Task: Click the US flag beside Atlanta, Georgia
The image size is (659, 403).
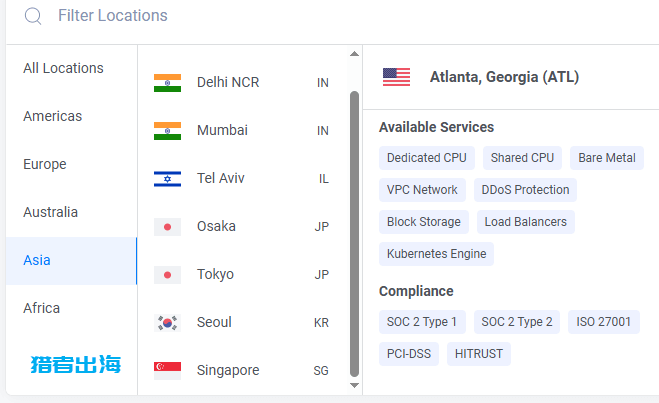Action: point(396,77)
